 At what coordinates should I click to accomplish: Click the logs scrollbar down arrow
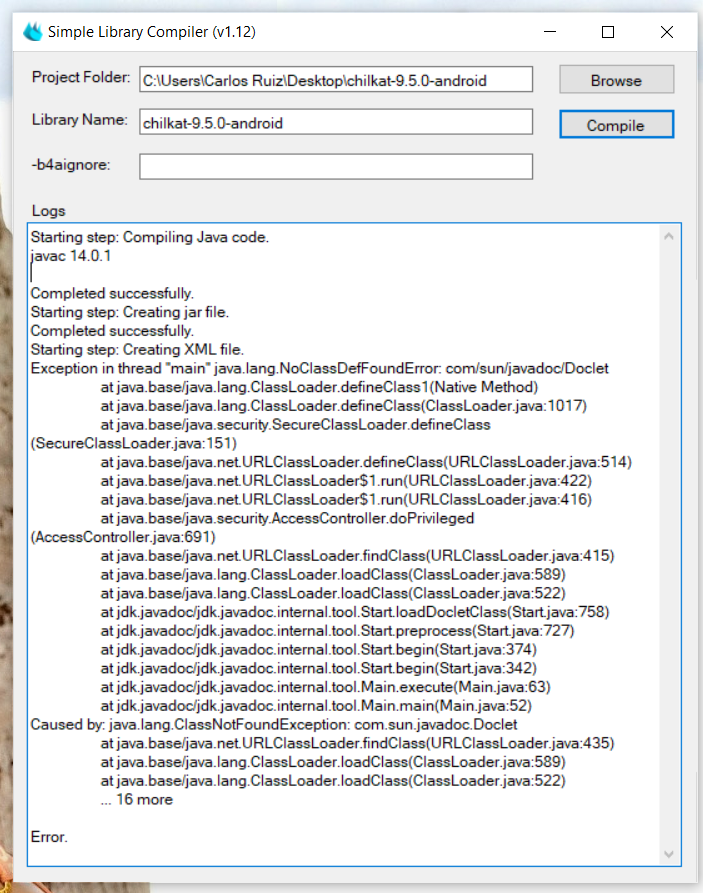(669, 854)
